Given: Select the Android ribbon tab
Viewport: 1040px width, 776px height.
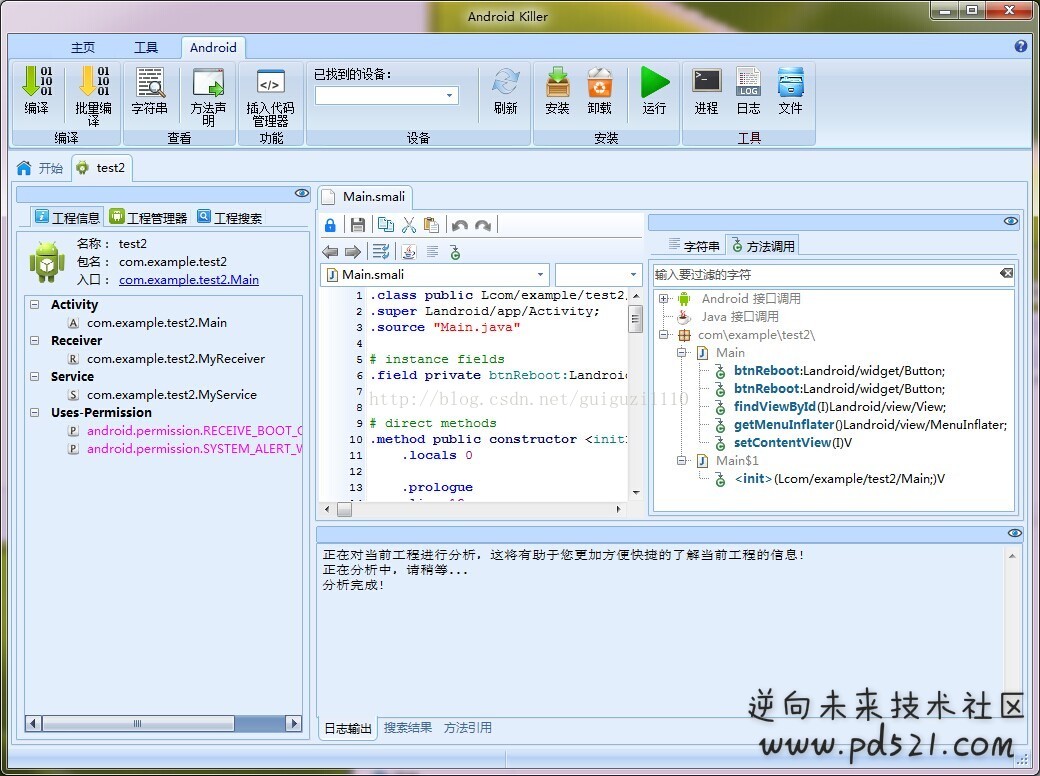Looking at the screenshot, I should [x=213, y=47].
